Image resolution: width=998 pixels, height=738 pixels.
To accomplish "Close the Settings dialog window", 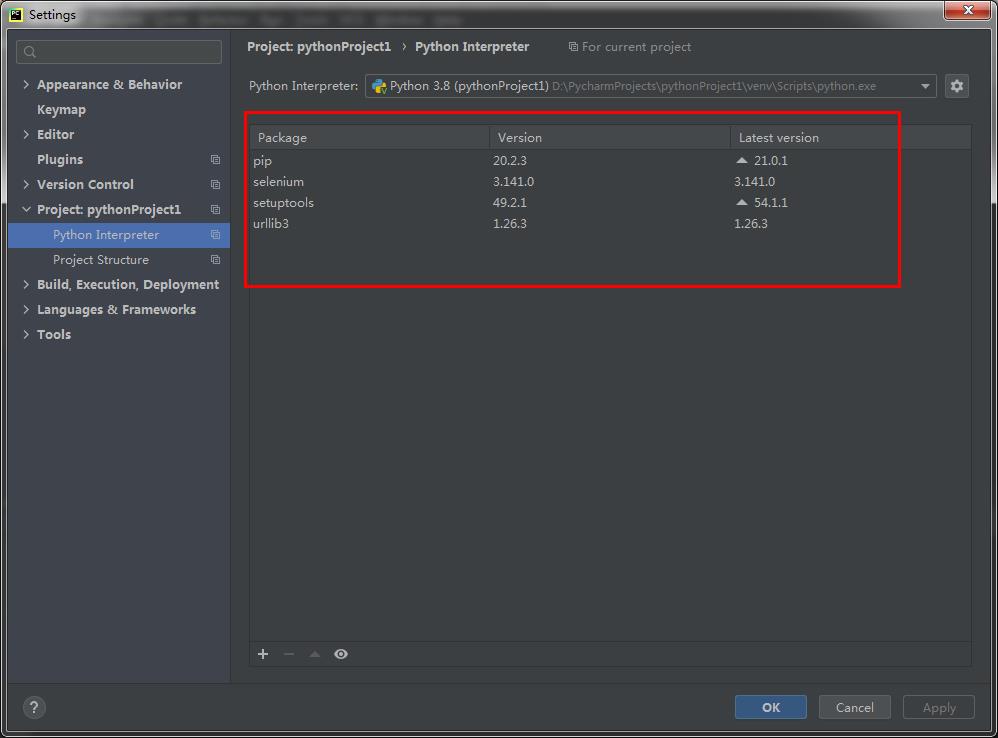I will pos(967,10).
